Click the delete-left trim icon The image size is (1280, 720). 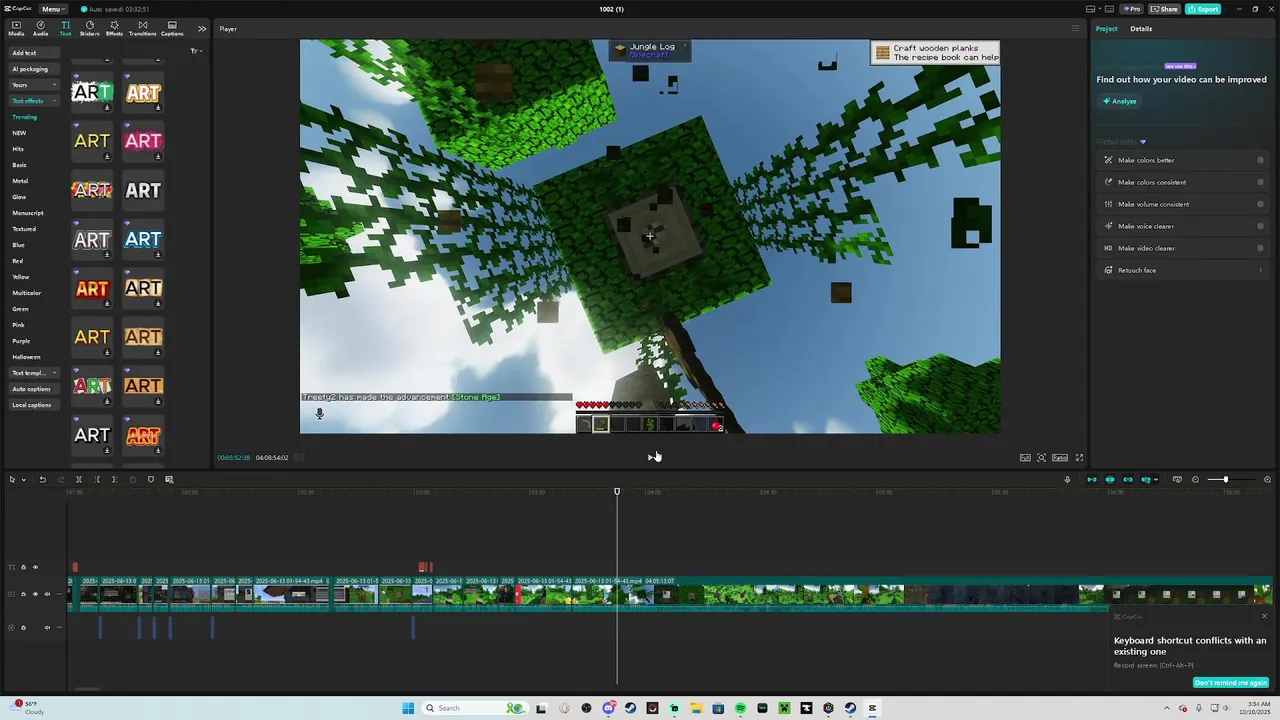point(97,479)
